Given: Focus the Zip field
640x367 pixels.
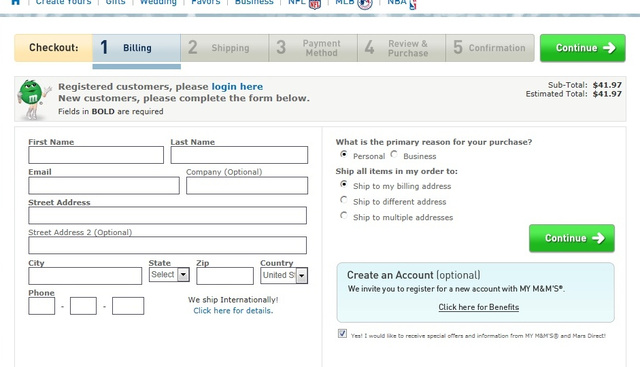Looking at the screenshot, I should point(225,276).
